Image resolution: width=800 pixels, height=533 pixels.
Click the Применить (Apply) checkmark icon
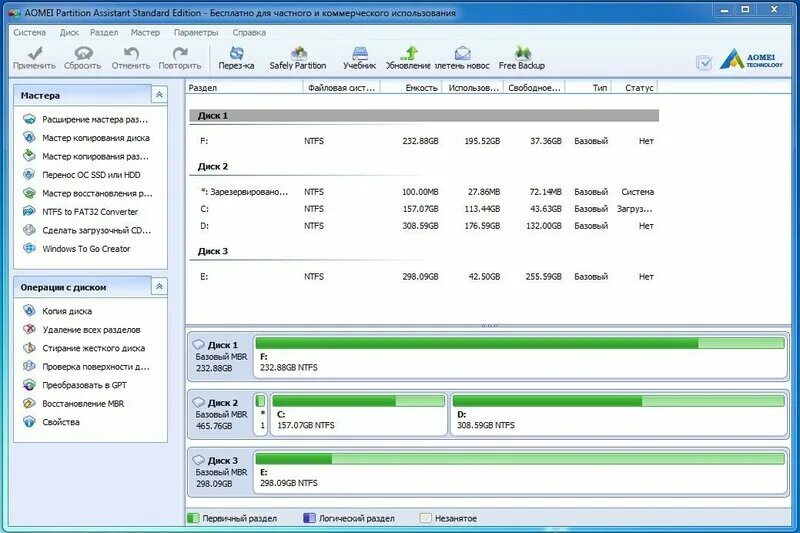pyautogui.click(x=35, y=53)
